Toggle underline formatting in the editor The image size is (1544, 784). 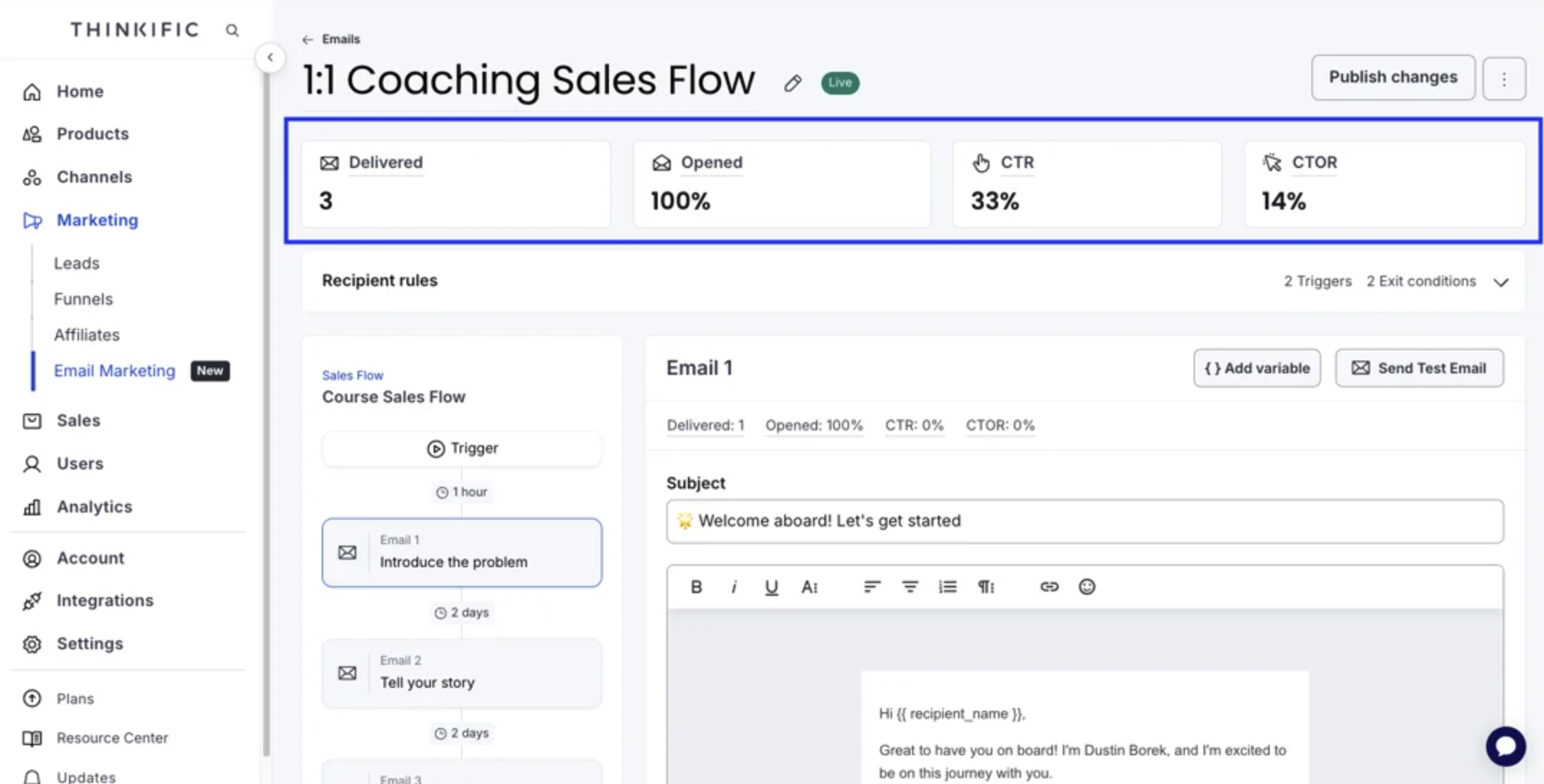click(x=771, y=587)
